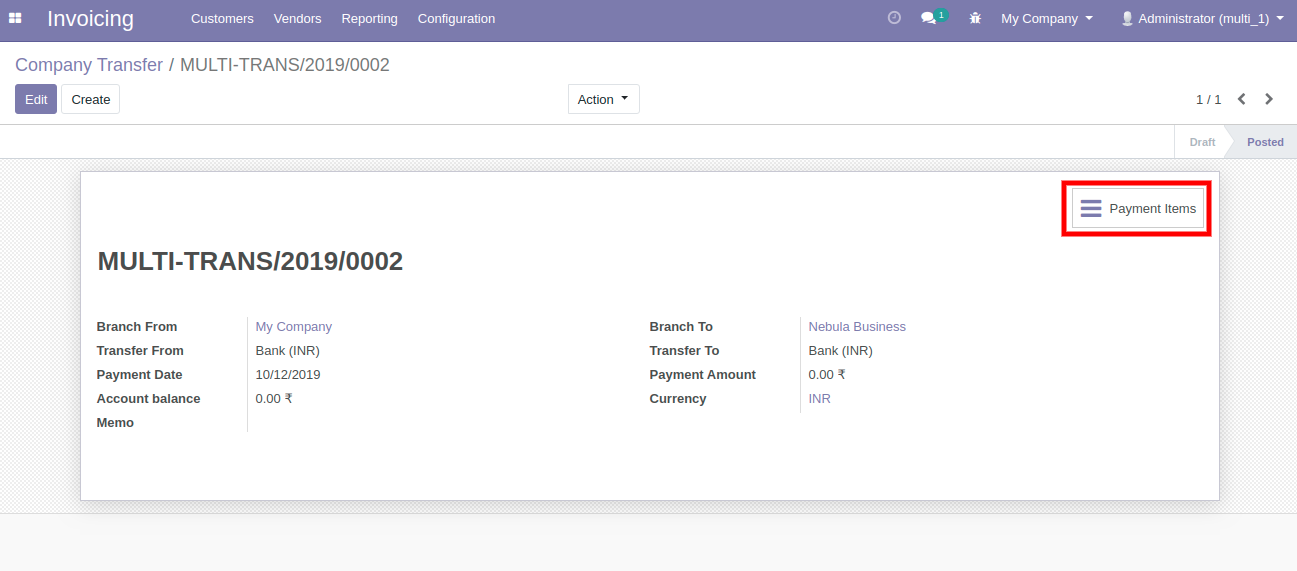Open the Reporting menu
Screen dimensions: 1297x571
tap(369, 18)
